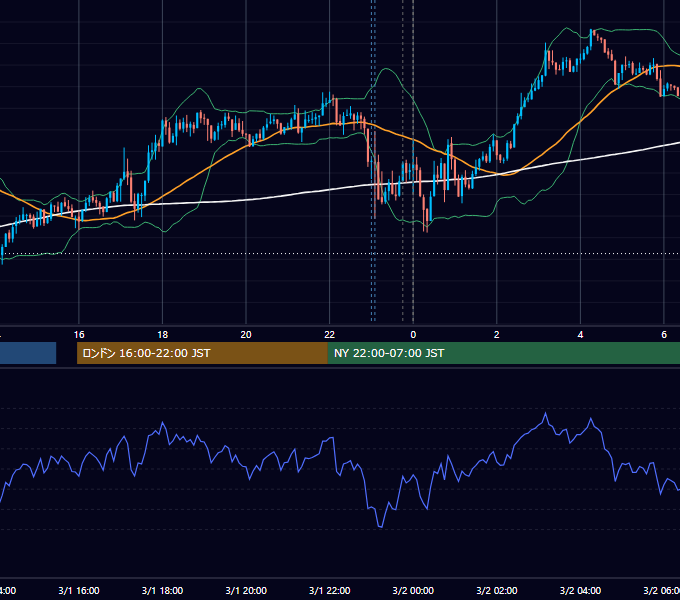
Task: Click the 3/2 04:00 date label
Action: pyautogui.click(x=580, y=591)
